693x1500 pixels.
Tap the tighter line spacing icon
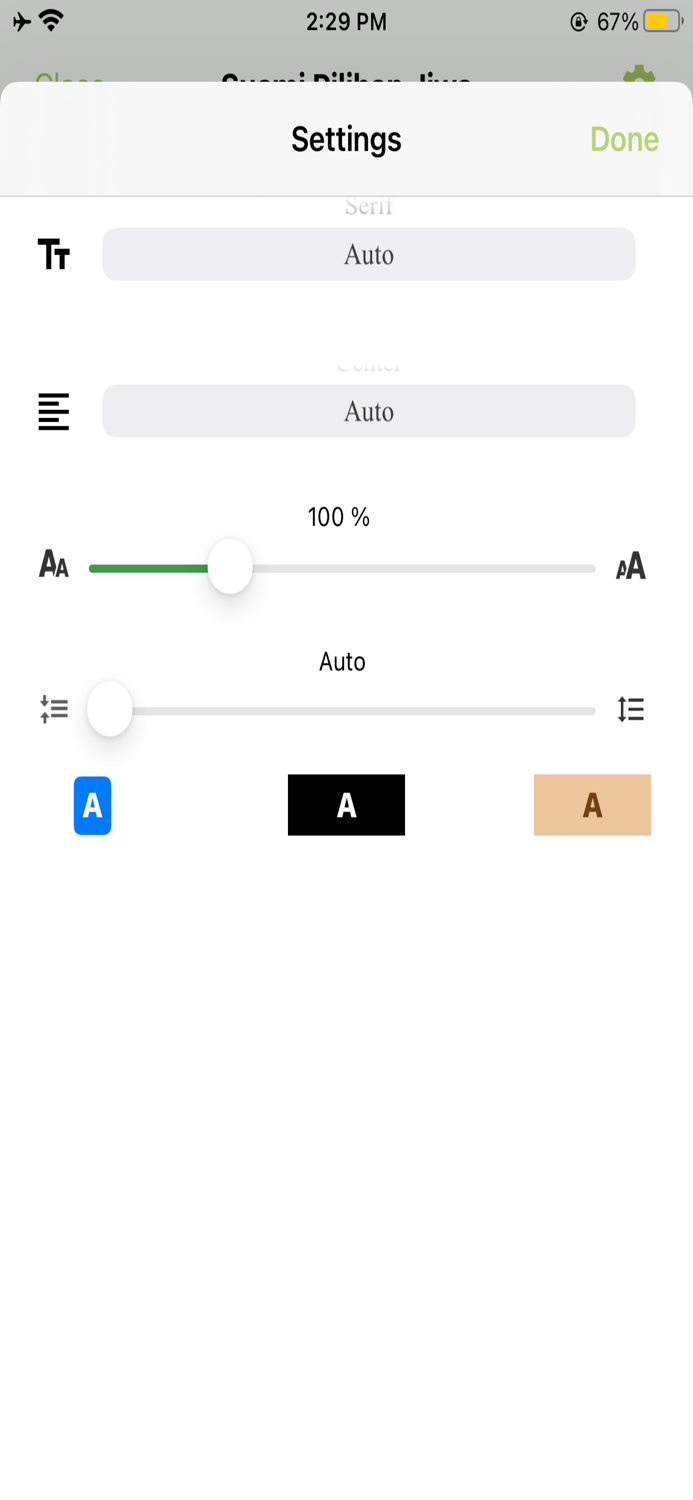55,709
